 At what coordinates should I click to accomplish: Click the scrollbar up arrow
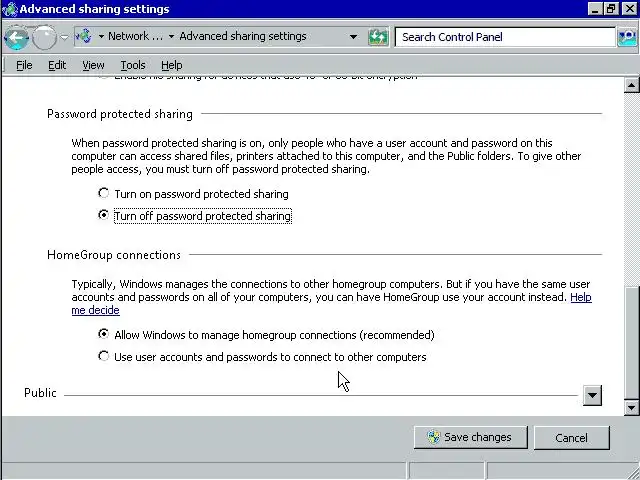pos(631,85)
